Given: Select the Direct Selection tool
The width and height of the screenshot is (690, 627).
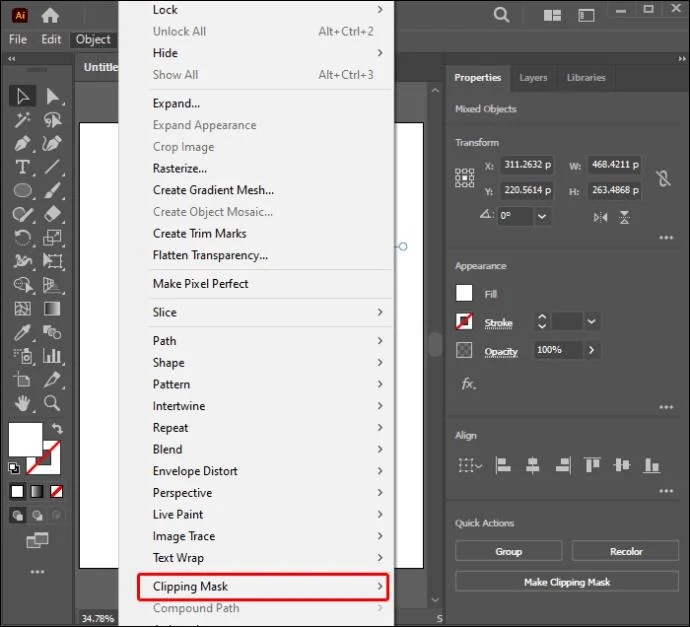Looking at the screenshot, I should 52,96.
